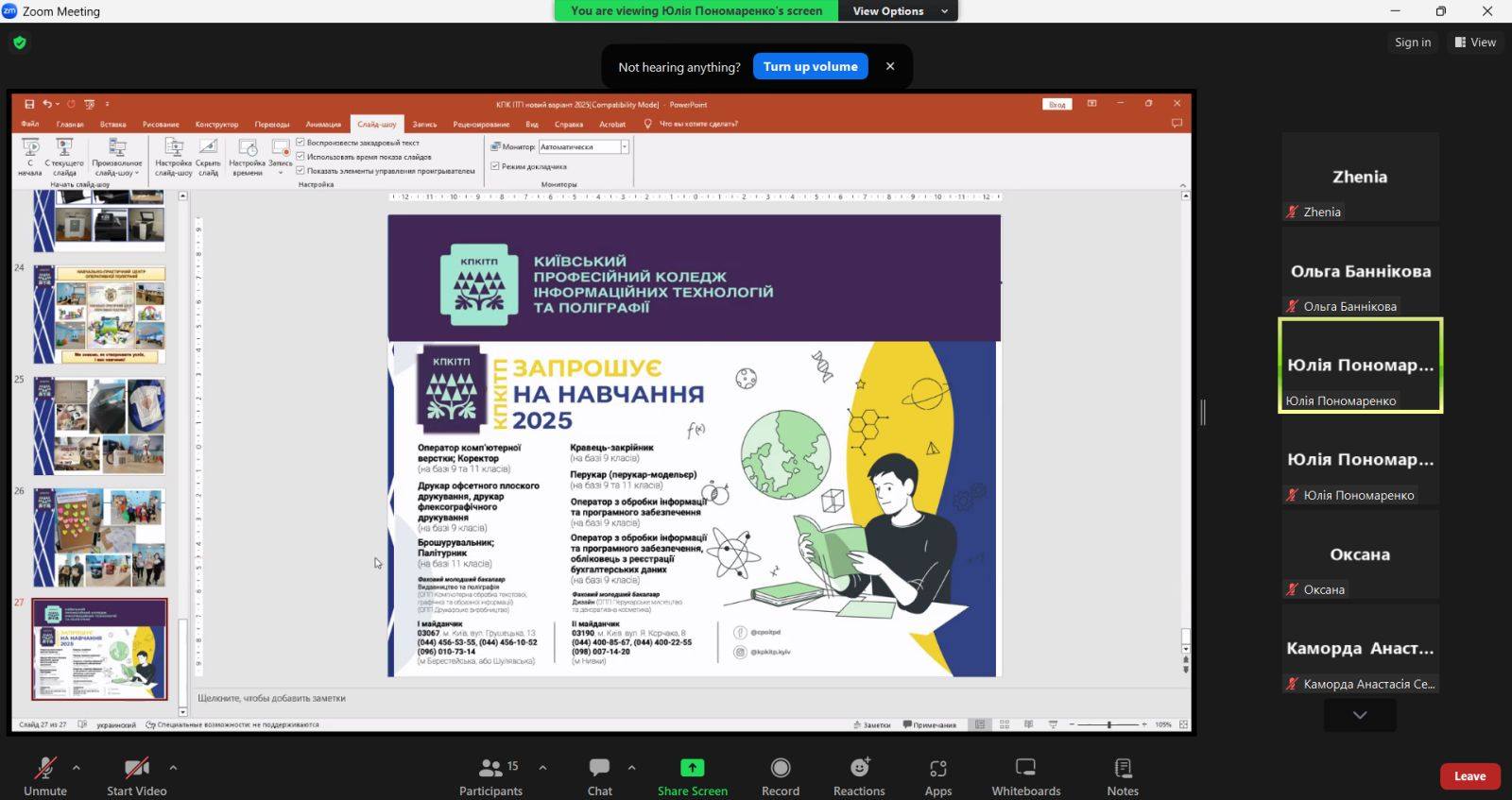
Task: Click 'С начала' slideshow start icon
Action: [30, 147]
